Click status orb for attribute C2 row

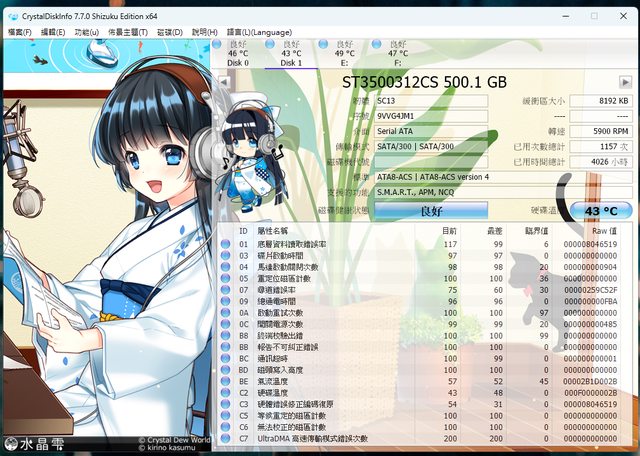pos(225,391)
